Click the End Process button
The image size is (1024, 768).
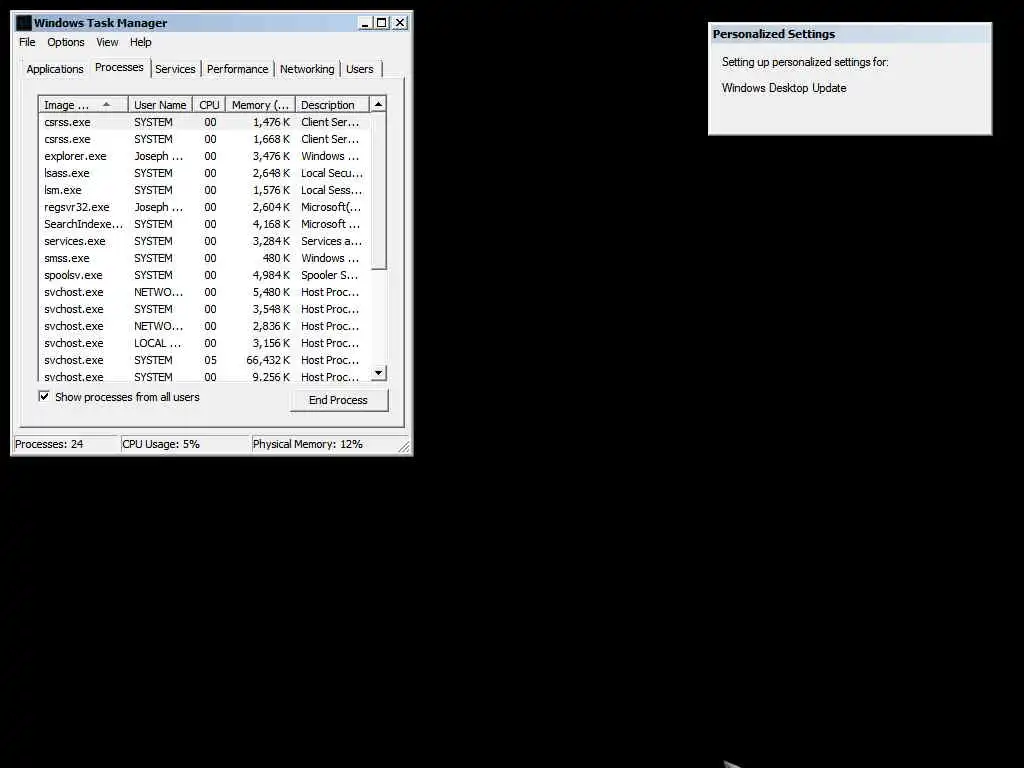pos(338,400)
